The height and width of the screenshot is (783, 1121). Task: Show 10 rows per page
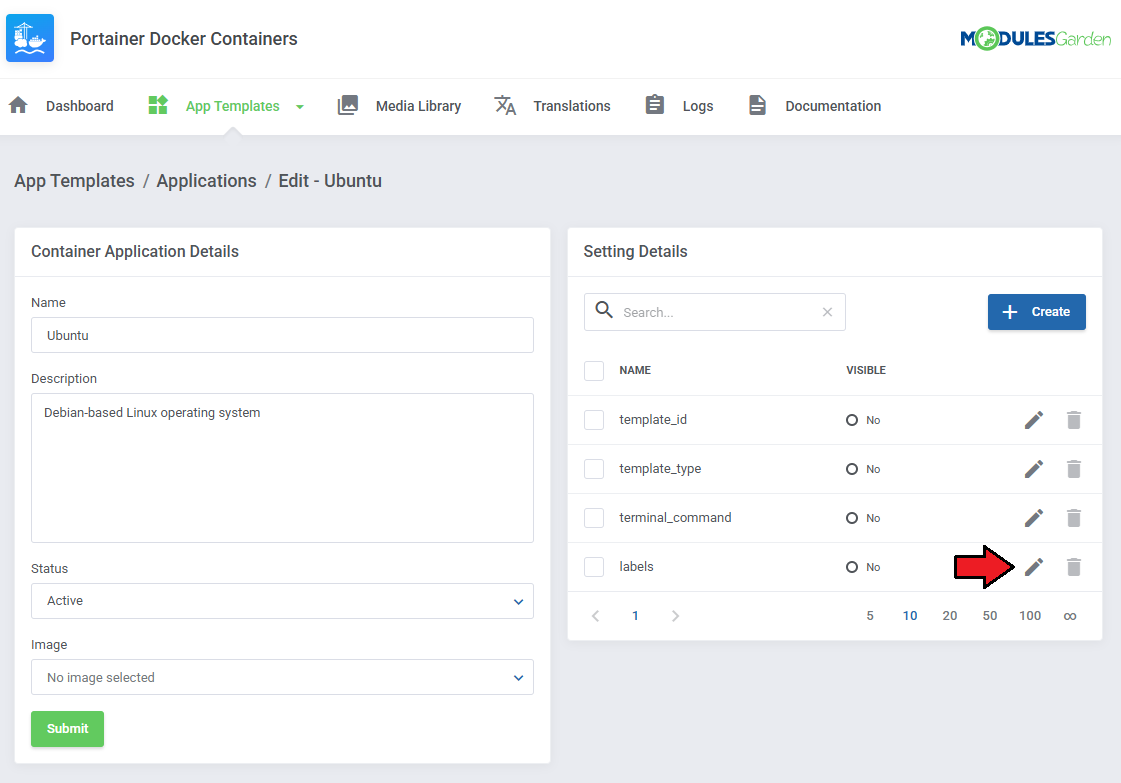point(910,616)
